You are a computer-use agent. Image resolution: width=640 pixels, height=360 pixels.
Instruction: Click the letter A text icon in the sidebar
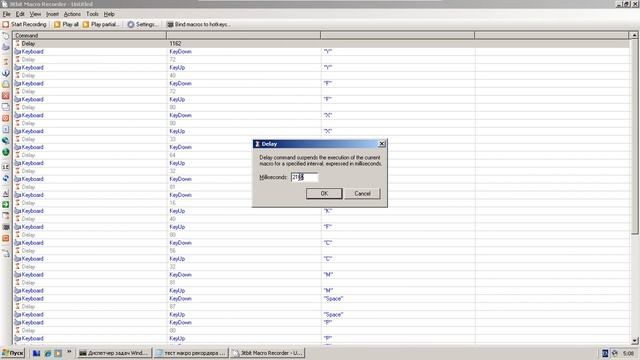click(x=6, y=193)
